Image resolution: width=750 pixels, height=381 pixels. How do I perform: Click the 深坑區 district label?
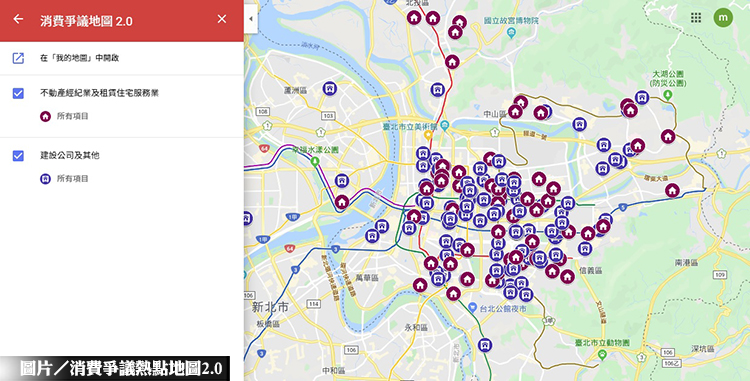(x=702, y=348)
